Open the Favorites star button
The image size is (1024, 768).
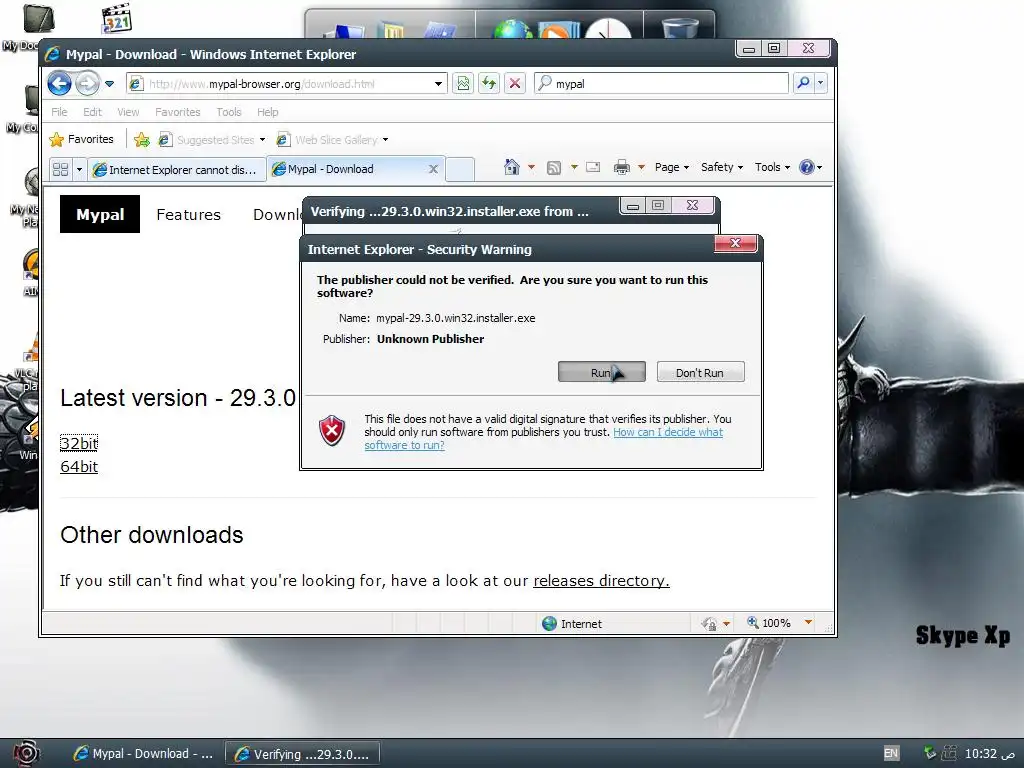point(82,139)
